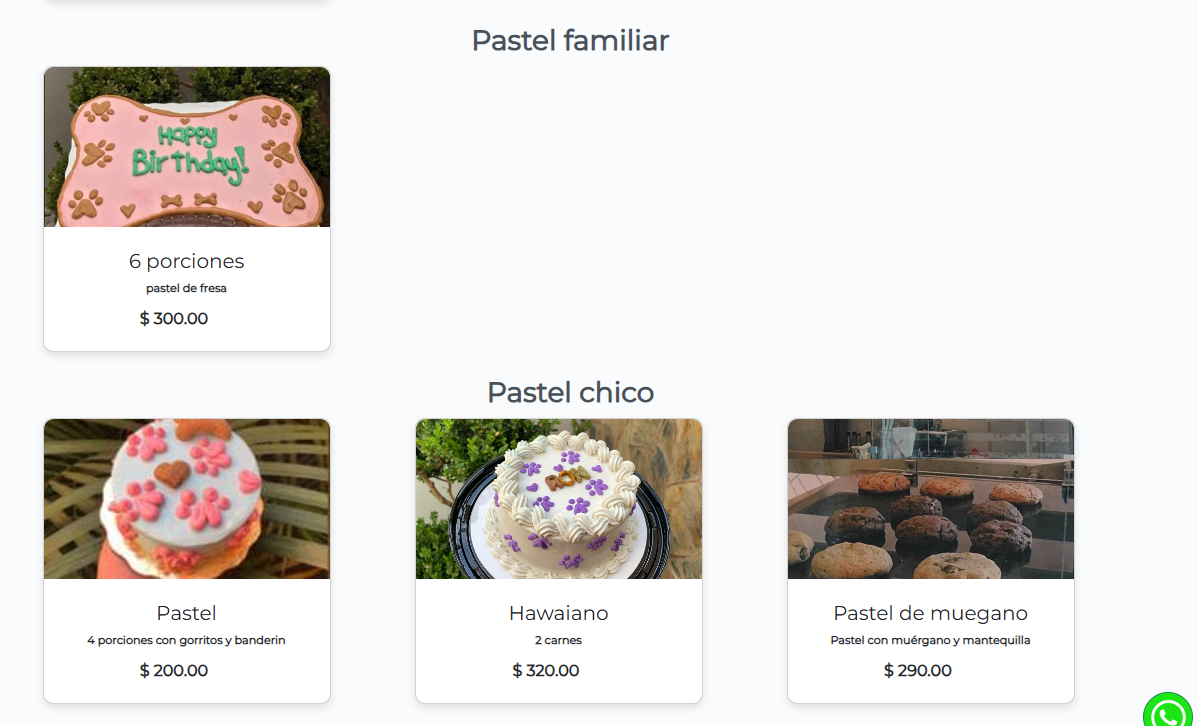Click the "6 porciones" product title
The height and width of the screenshot is (726, 1198).
tap(187, 261)
